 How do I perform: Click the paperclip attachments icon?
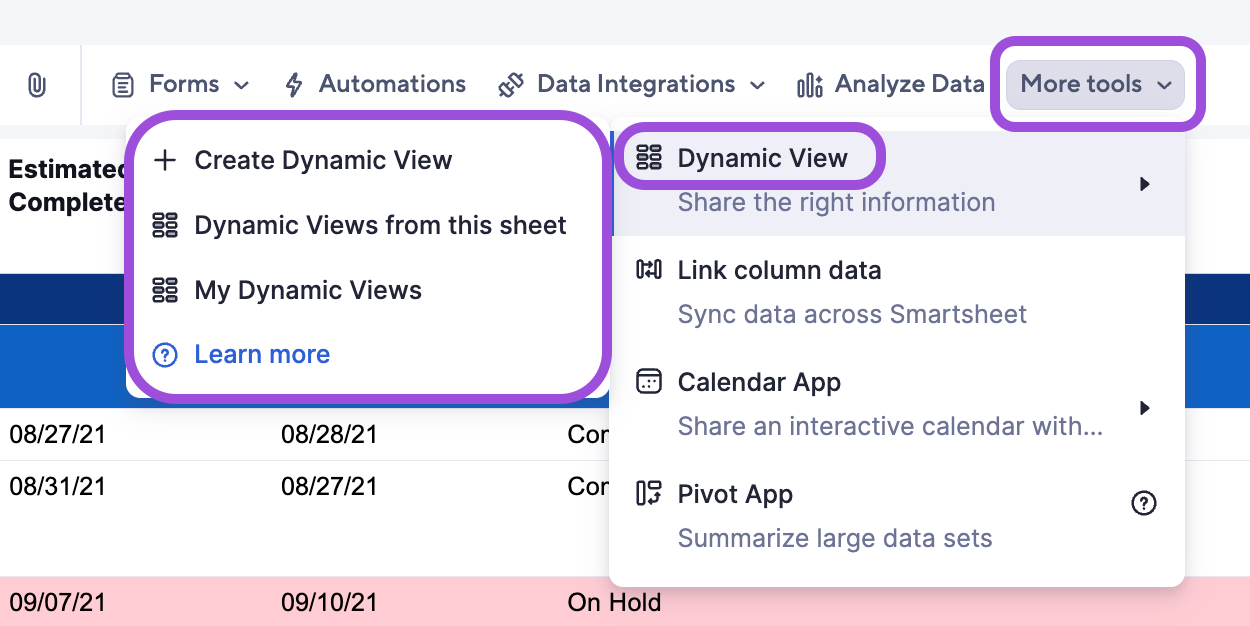[x=38, y=85]
